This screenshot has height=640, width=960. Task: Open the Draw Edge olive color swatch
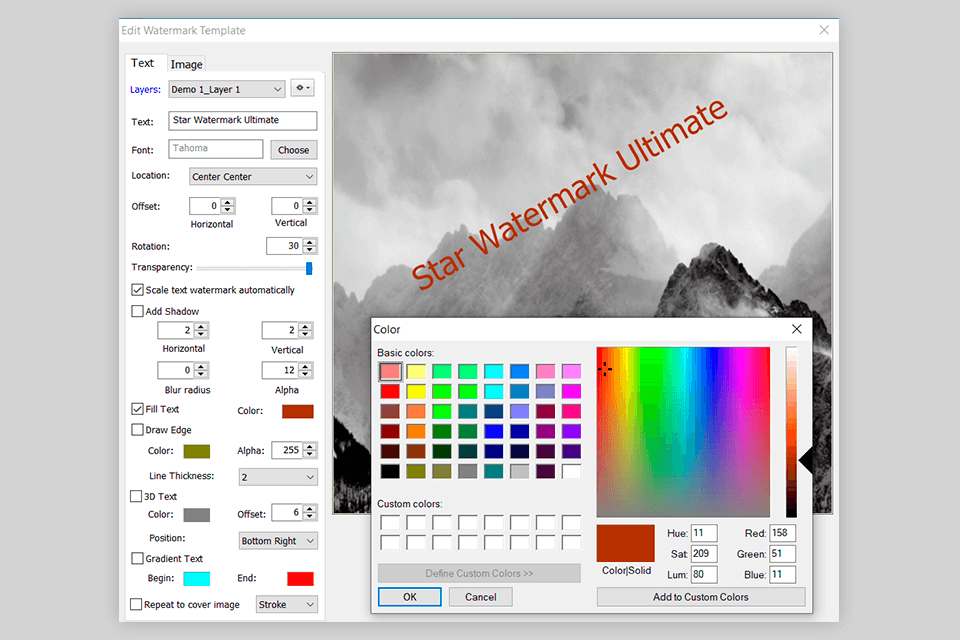point(197,451)
